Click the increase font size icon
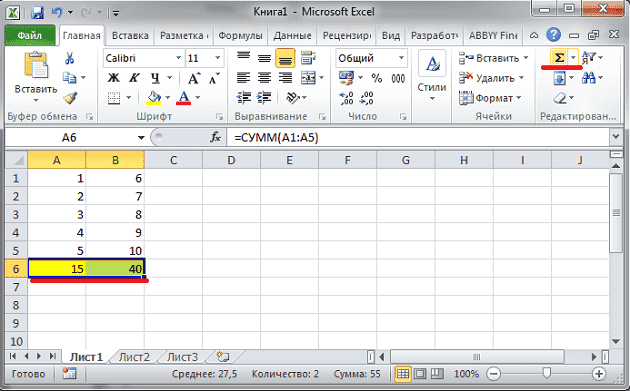 coord(194,78)
